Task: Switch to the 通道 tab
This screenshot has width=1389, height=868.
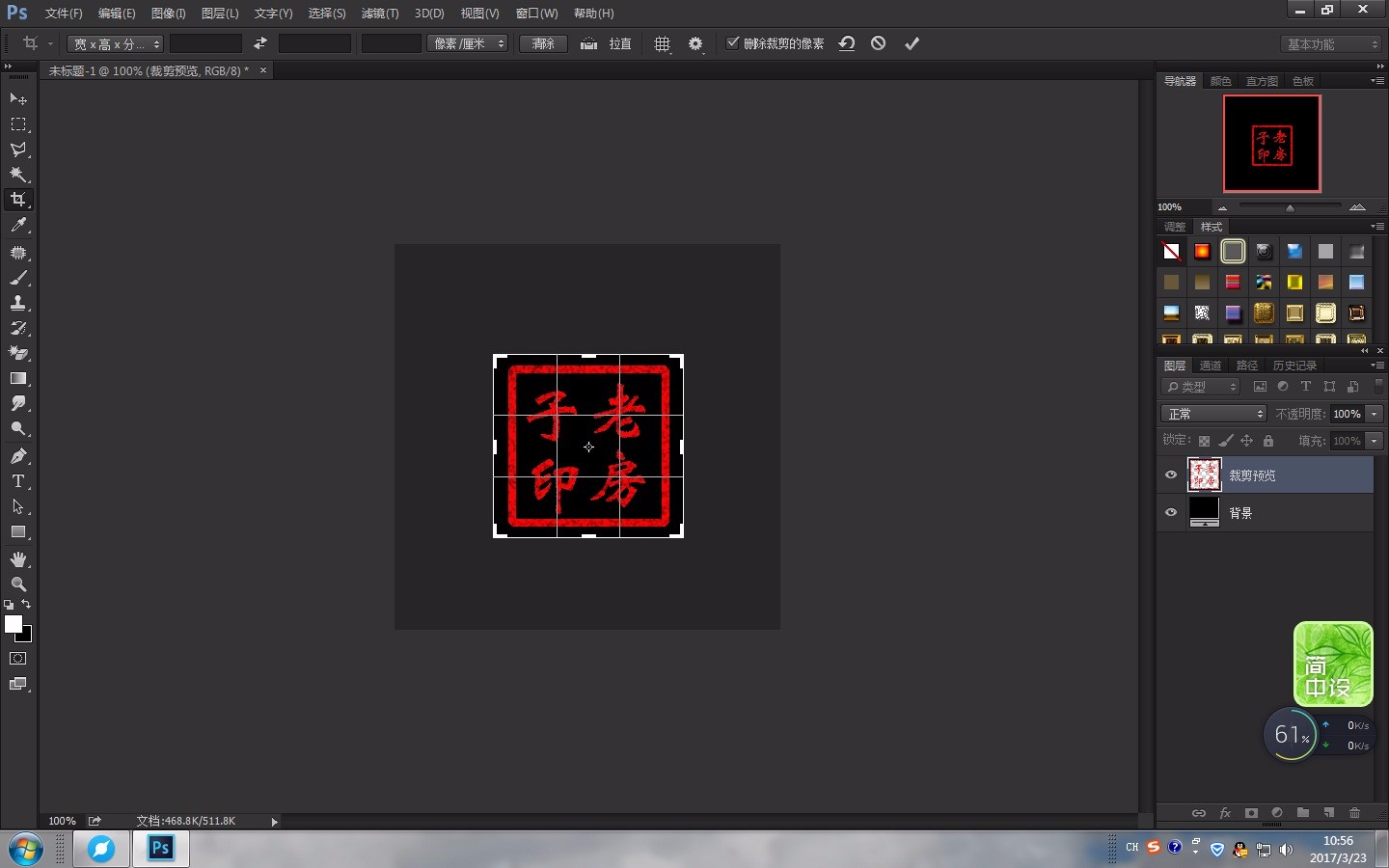Action: pyautogui.click(x=1211, y=366)
